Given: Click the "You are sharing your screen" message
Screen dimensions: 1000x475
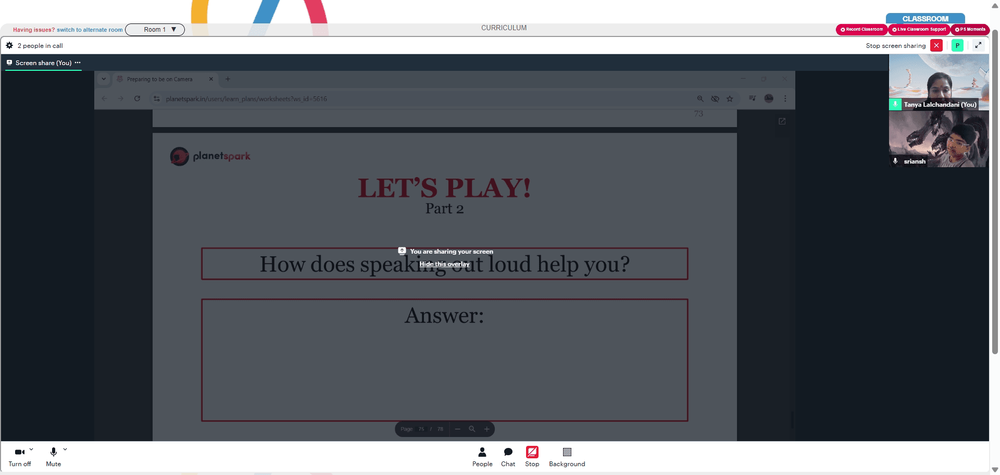Looking at the screenshot, I should [x=452, y=251].
